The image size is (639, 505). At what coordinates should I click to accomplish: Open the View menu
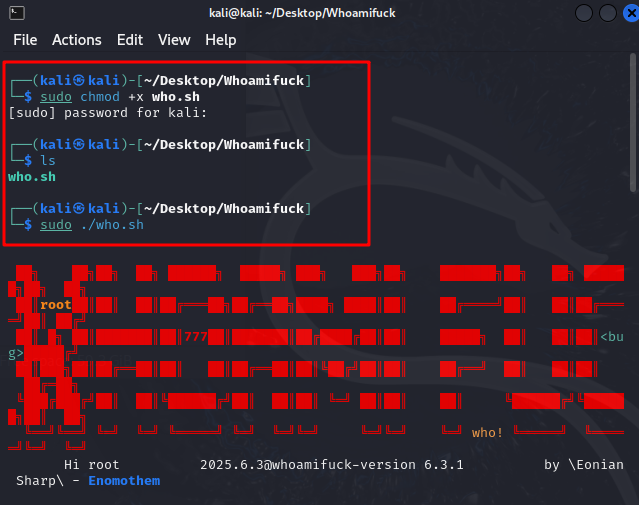174,40
